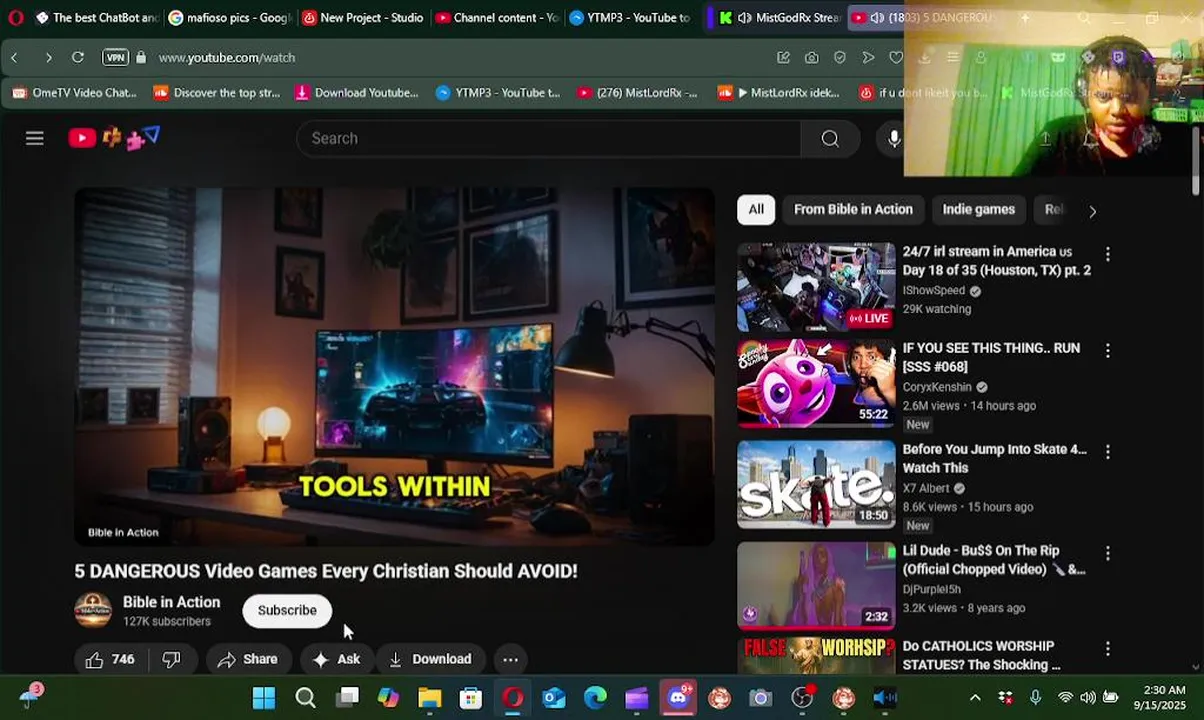The height and width of the screenshot is (720, 1204).
Task: Open options for the Lil Dude Bu$$ video
Action: 1107,553
